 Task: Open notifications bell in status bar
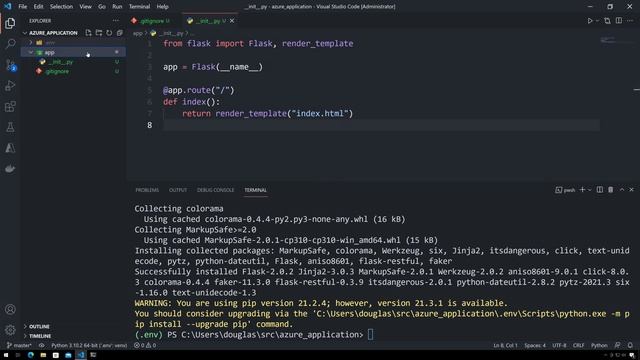point(630,345)
